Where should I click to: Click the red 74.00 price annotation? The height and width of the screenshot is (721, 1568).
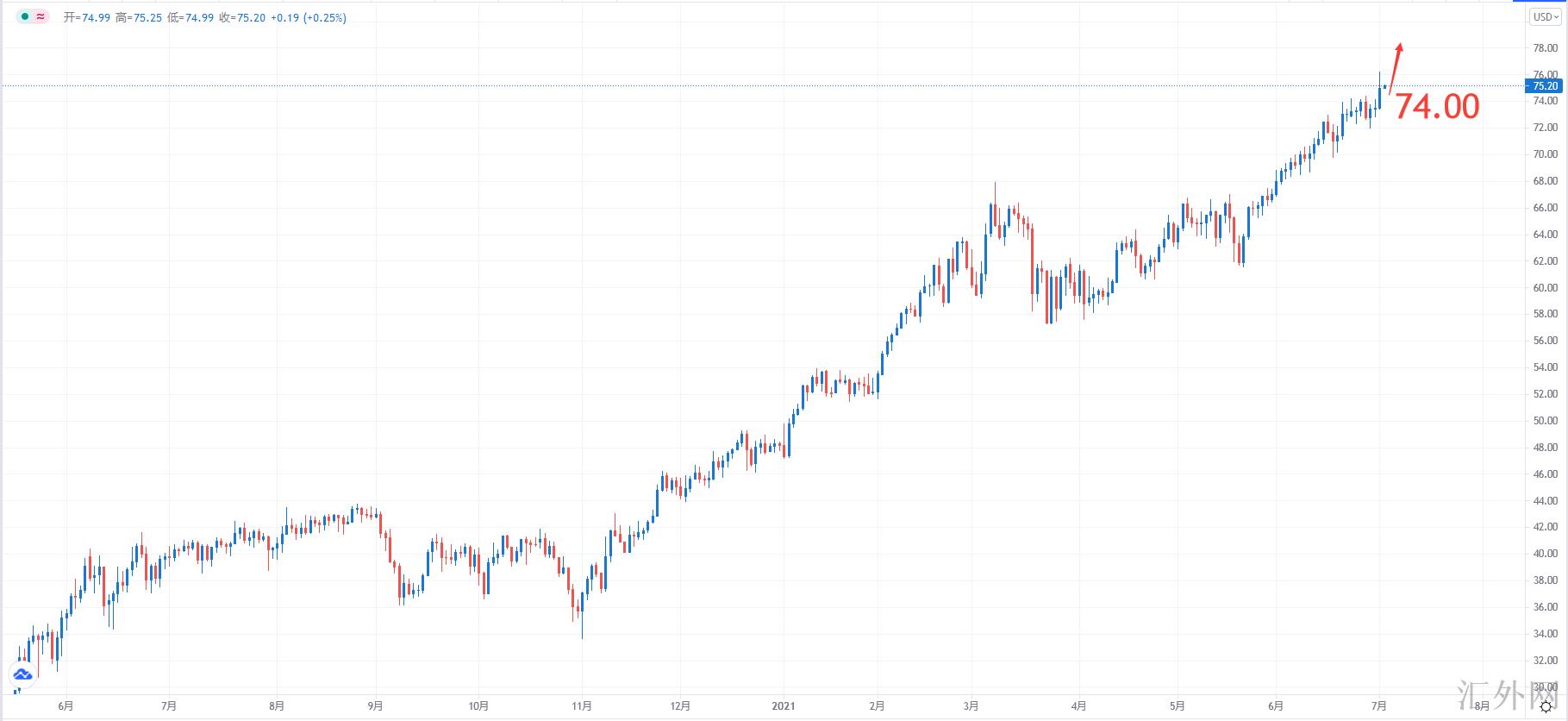(1436, 107)
